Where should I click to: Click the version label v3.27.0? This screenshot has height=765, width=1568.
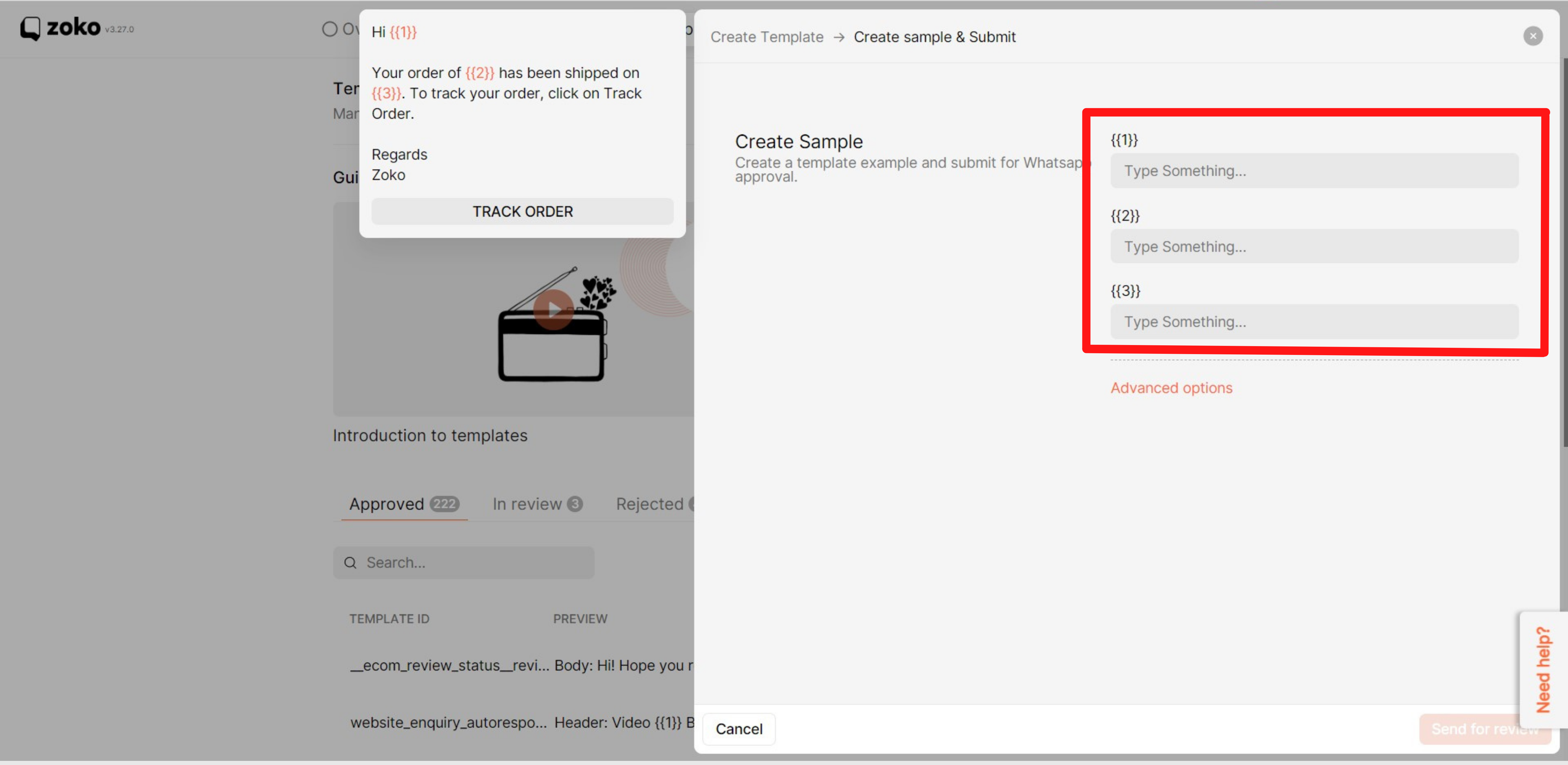[x=119, y=29]
